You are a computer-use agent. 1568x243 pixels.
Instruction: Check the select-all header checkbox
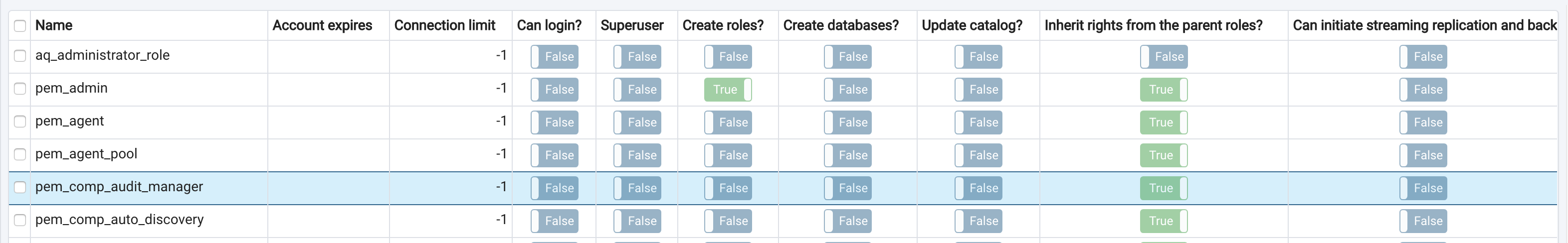(20, 25)
